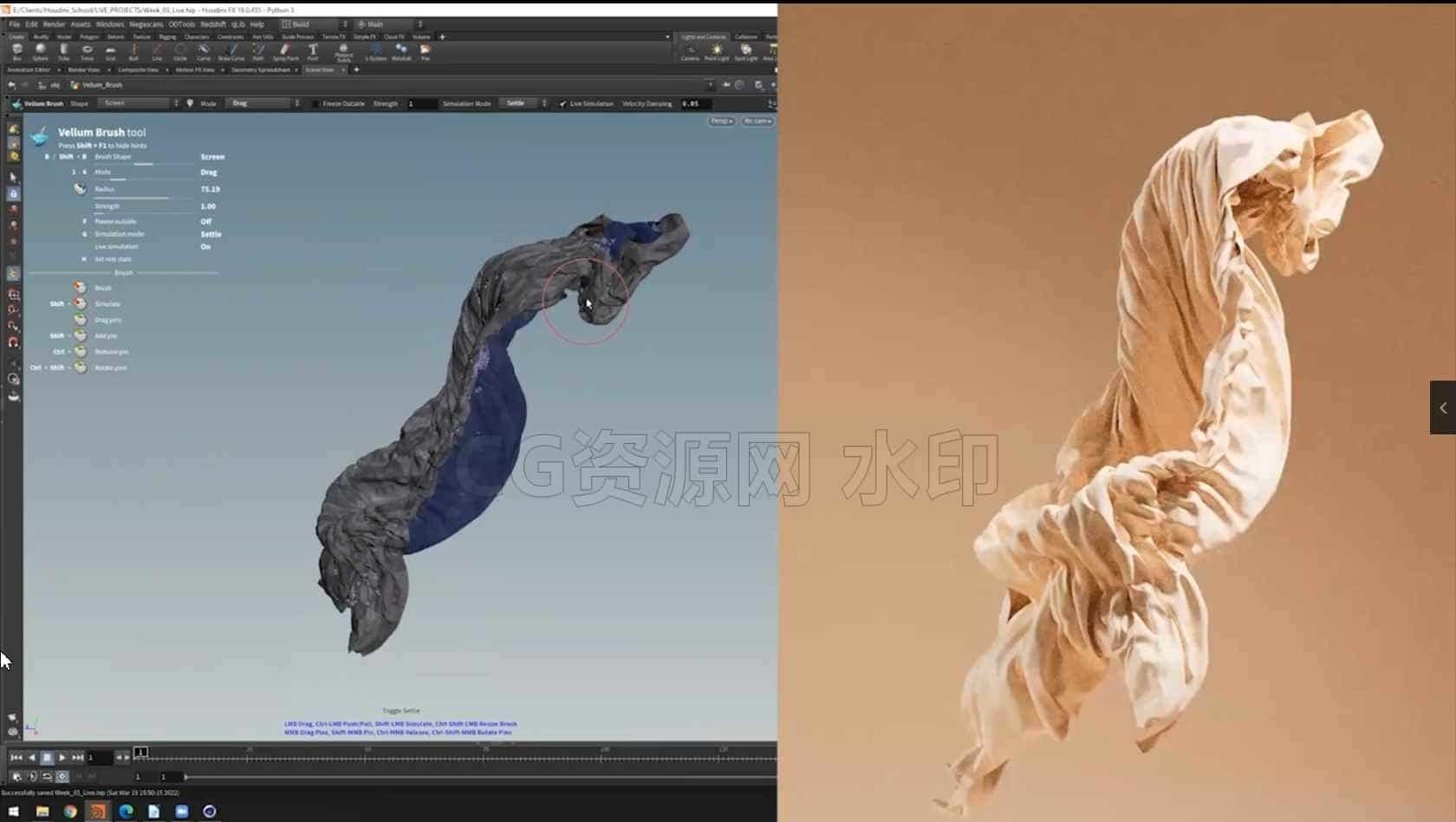
Task: Add a Spot Light from shelf
Action: (x=746, y=52)
